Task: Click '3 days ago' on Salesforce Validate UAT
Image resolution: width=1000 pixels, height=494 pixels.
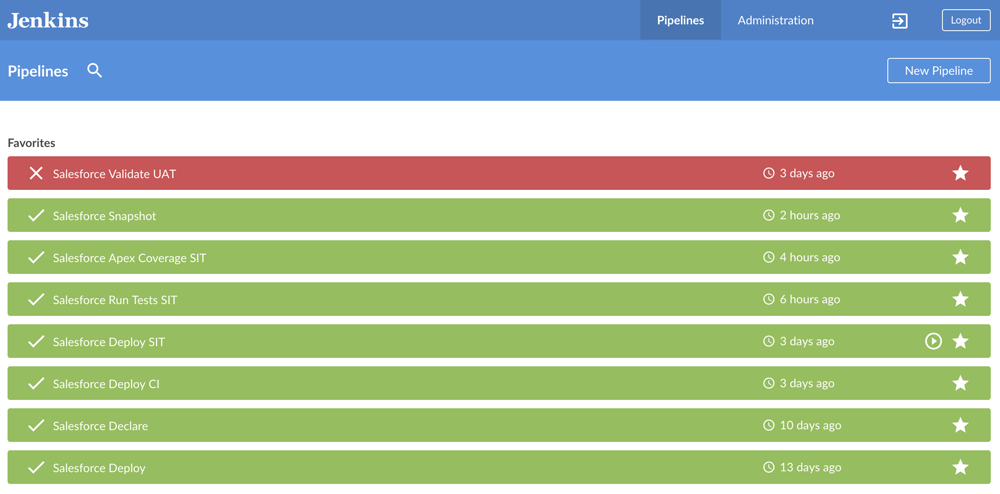Action: [x=807, y=173]
